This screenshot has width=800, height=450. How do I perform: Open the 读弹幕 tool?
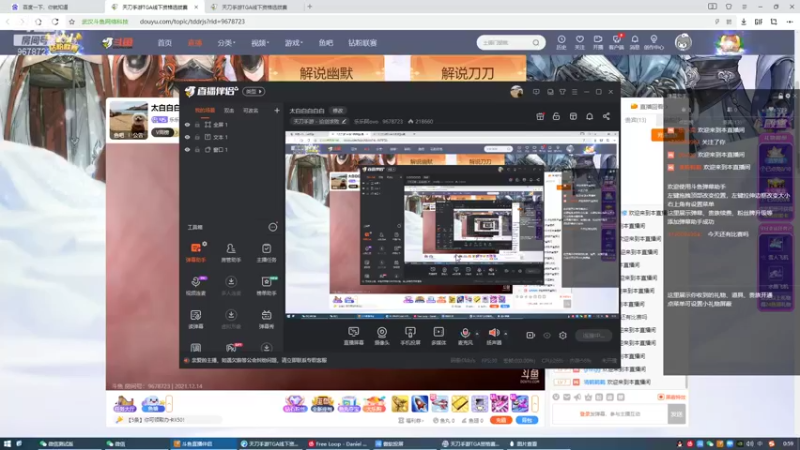click(x=195, y=319)
